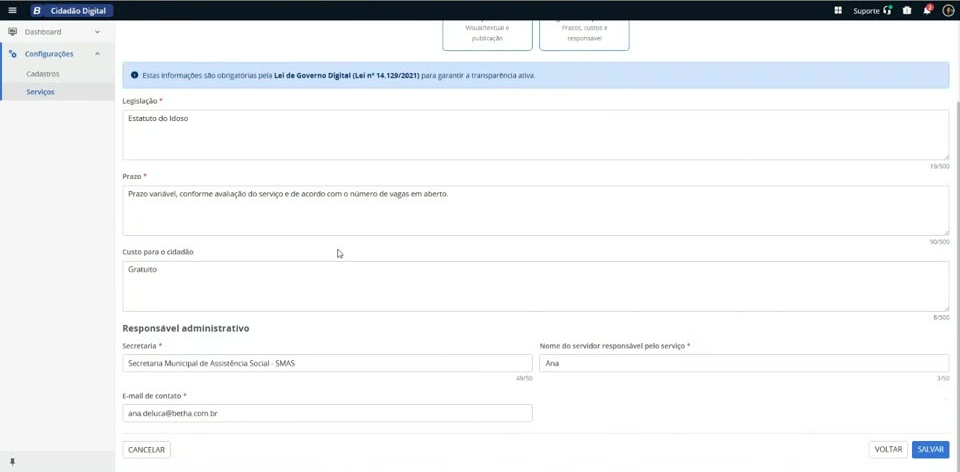Click the Responsável administrativo heading
Viewport: 960px width, 472px height.
(186, 328)
